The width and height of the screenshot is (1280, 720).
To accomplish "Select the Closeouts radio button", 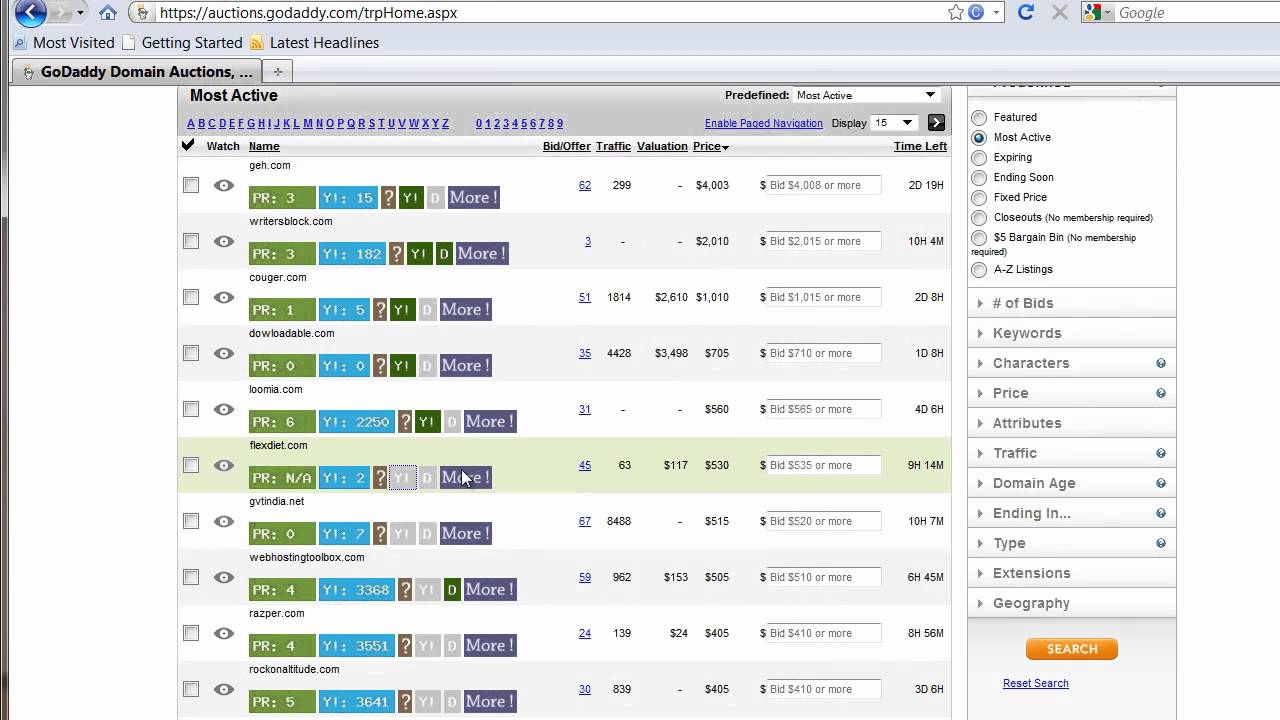I will 979,218.
